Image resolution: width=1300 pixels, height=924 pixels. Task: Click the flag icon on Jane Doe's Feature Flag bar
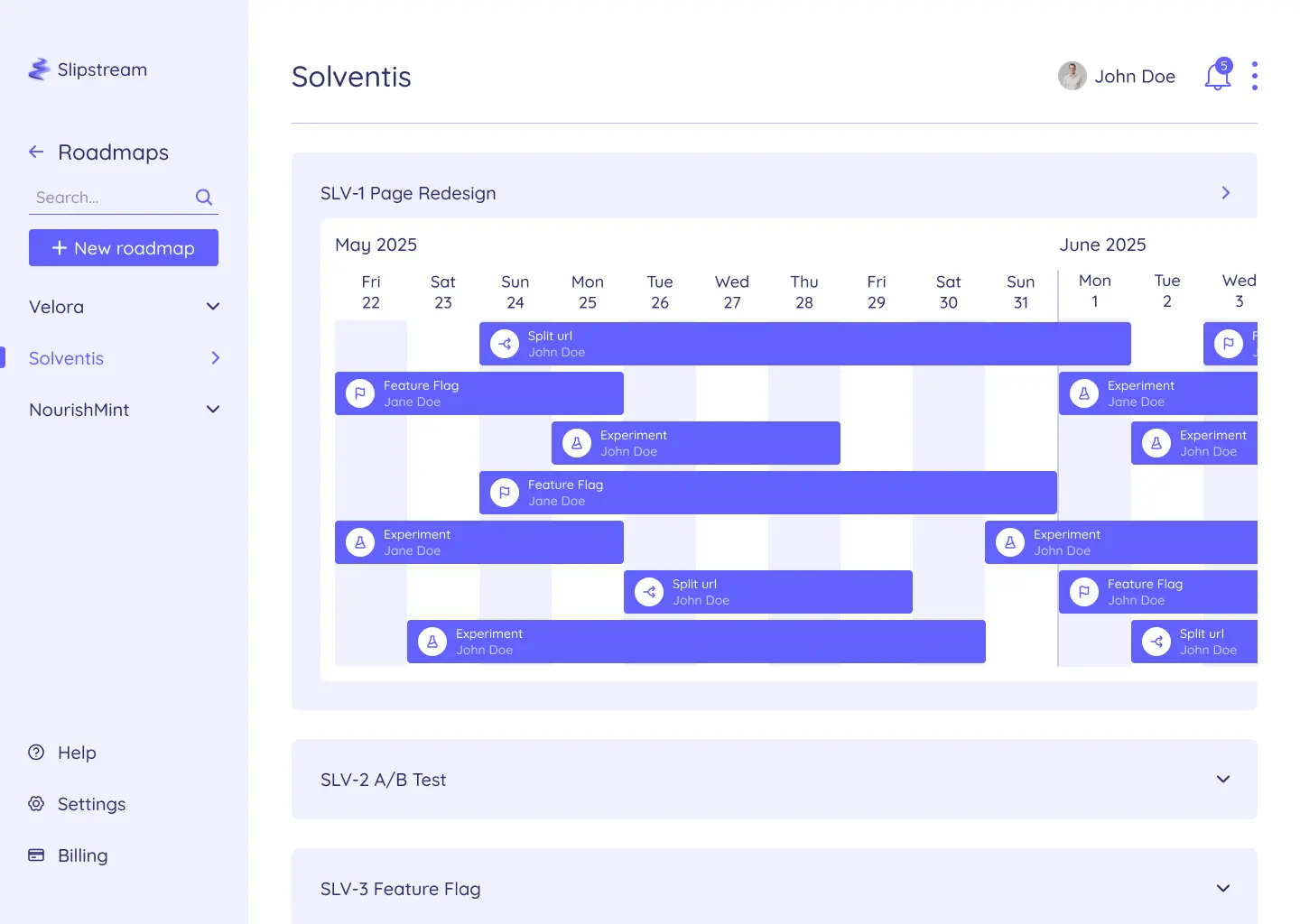[x=360, y=393]
